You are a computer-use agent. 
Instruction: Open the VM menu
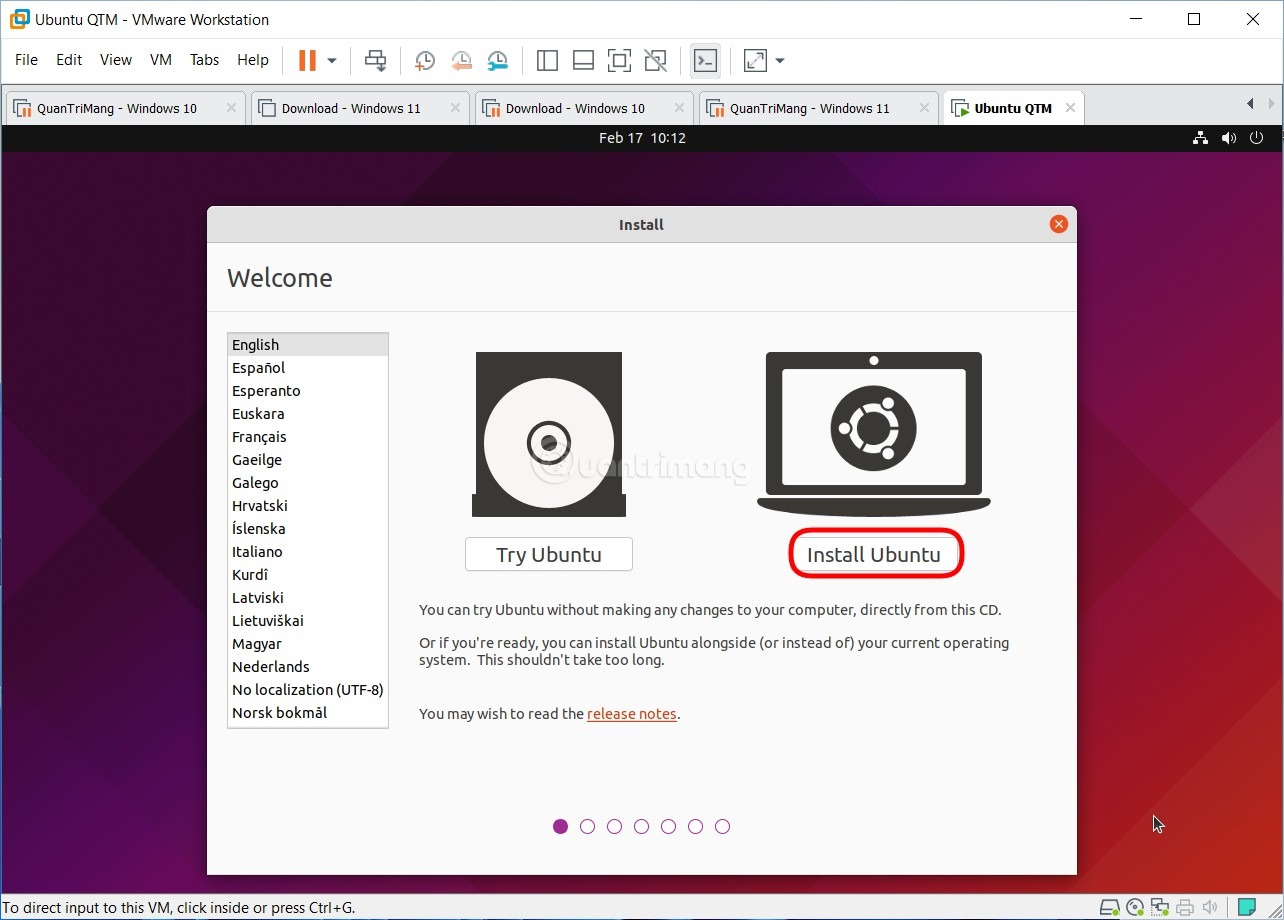coord(161,60)
